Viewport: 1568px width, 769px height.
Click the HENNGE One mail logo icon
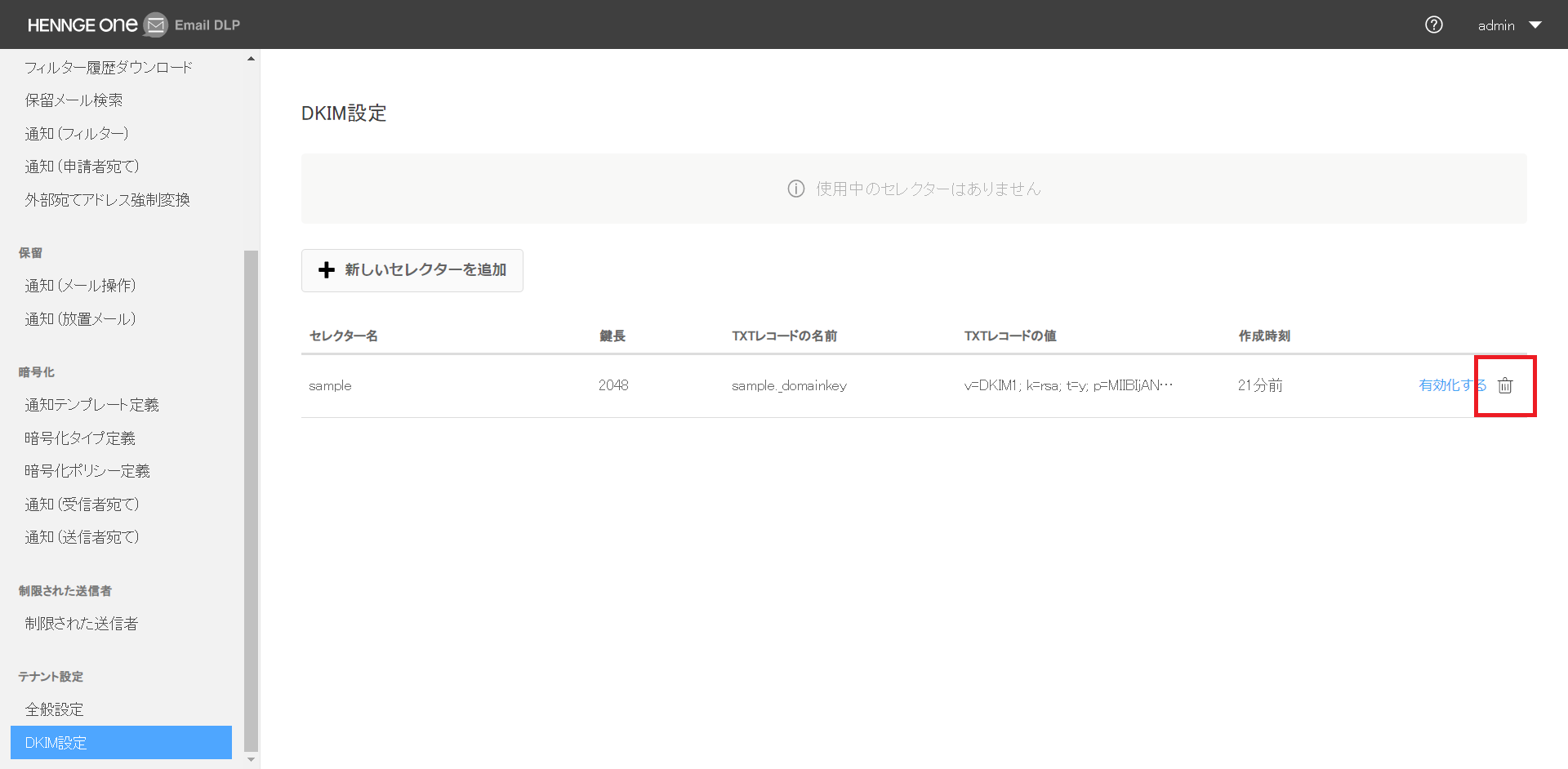(x=155, y=25)
